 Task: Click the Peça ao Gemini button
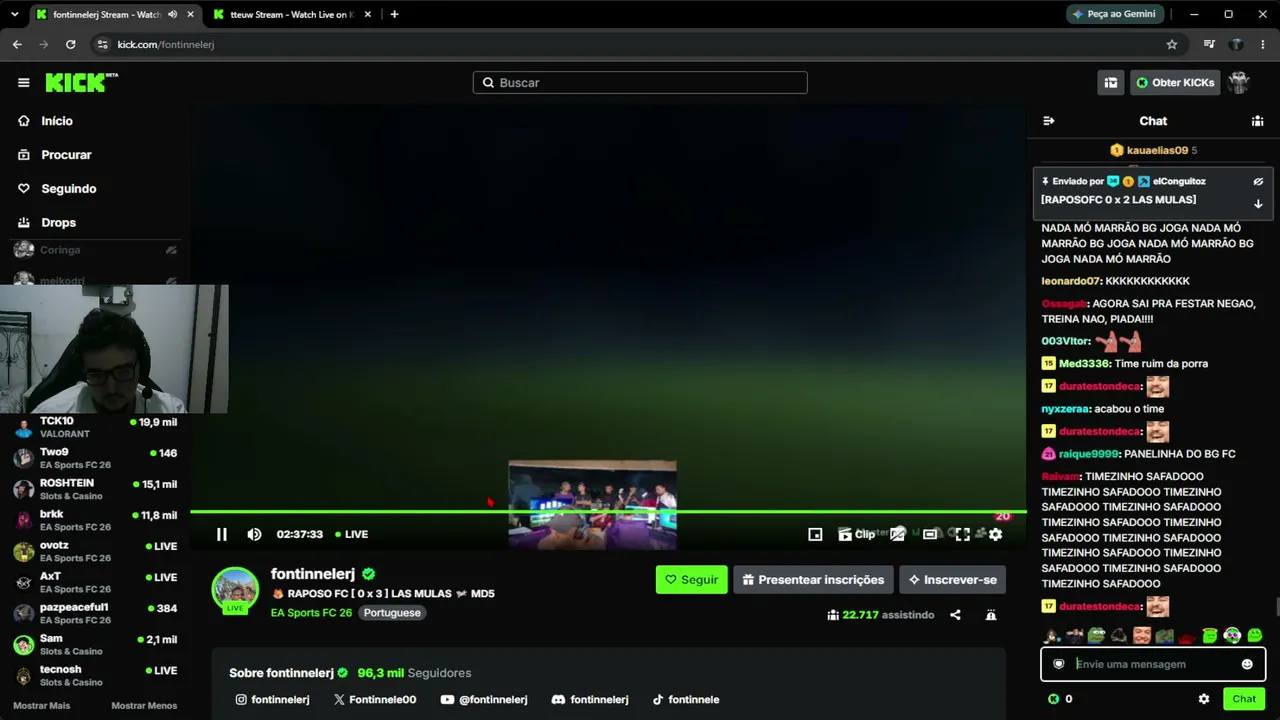(1114, 15)
